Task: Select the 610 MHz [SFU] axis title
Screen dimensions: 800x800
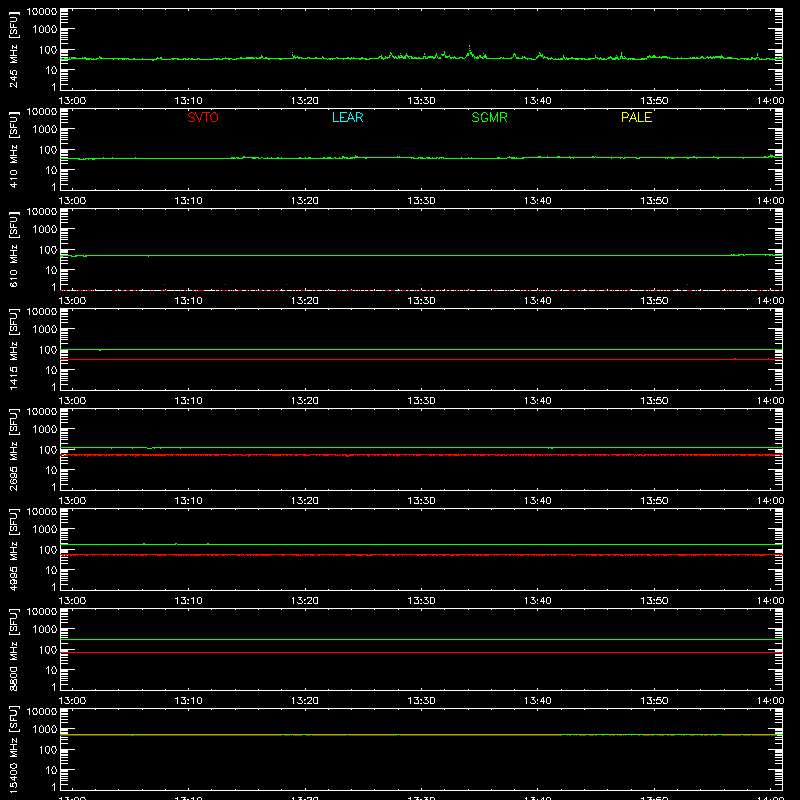Action: tap(13, 249)
